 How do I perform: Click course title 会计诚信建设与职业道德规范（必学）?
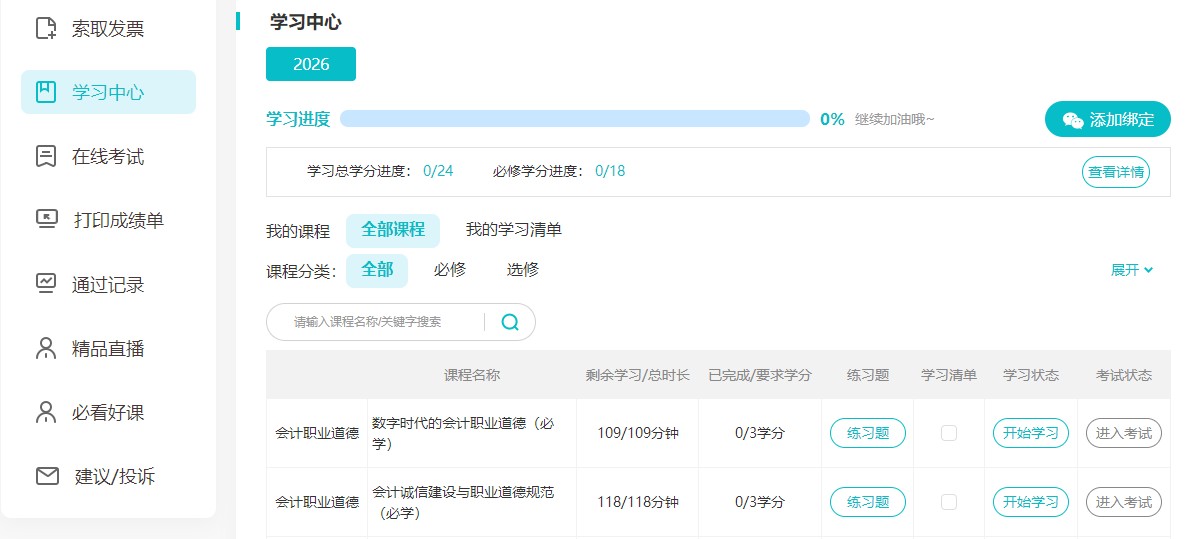[x=464, y=502]
